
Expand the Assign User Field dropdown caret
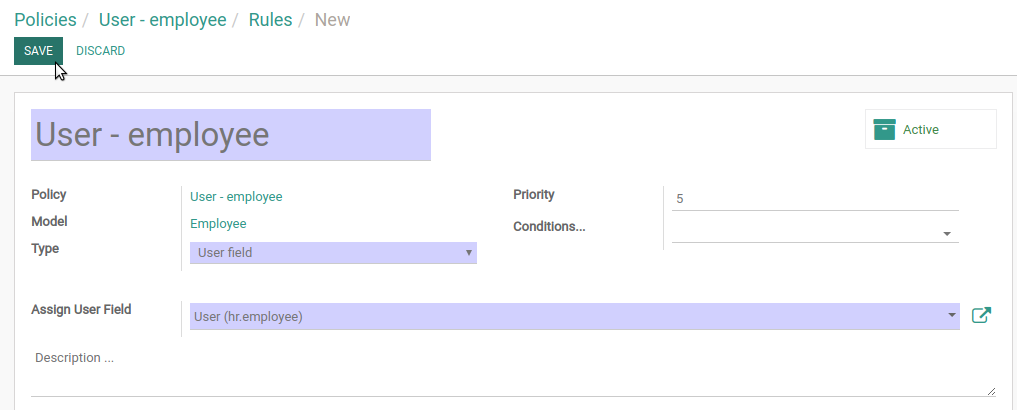point(951,315)
